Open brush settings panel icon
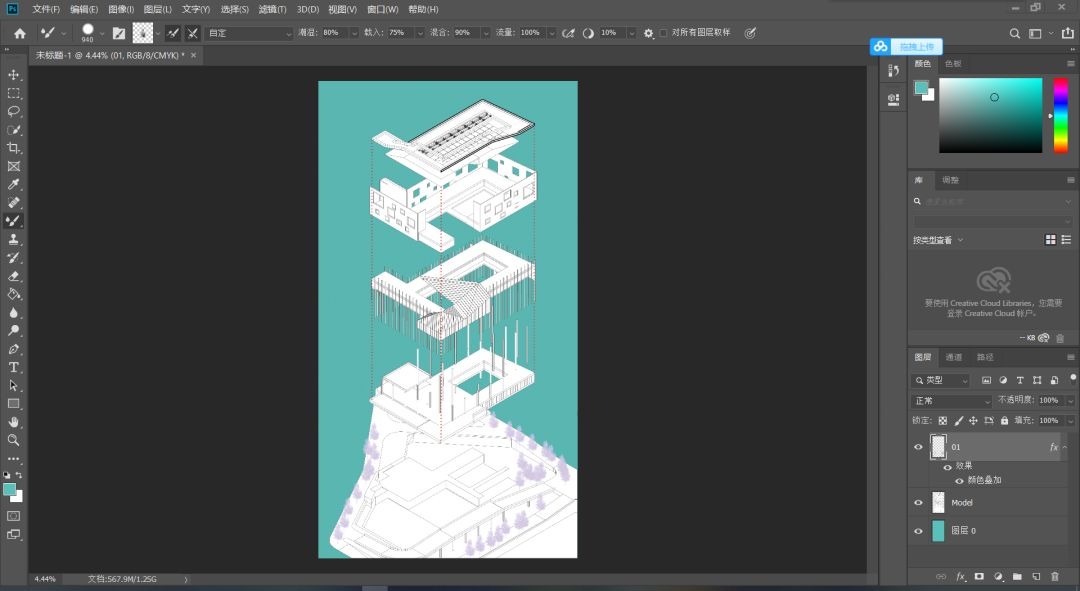The image size is (1080, 591). (119, 33)
